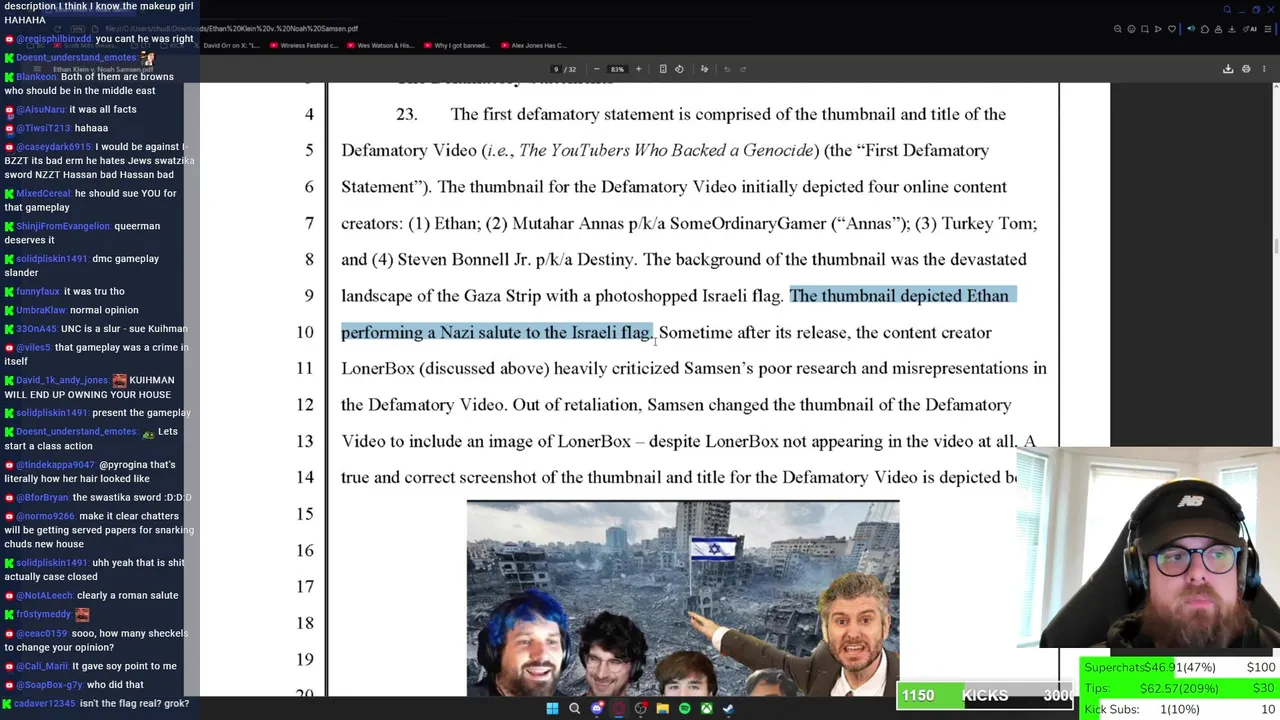
Task: Open the browser's search tabs magnifier
Action: 1227,10
